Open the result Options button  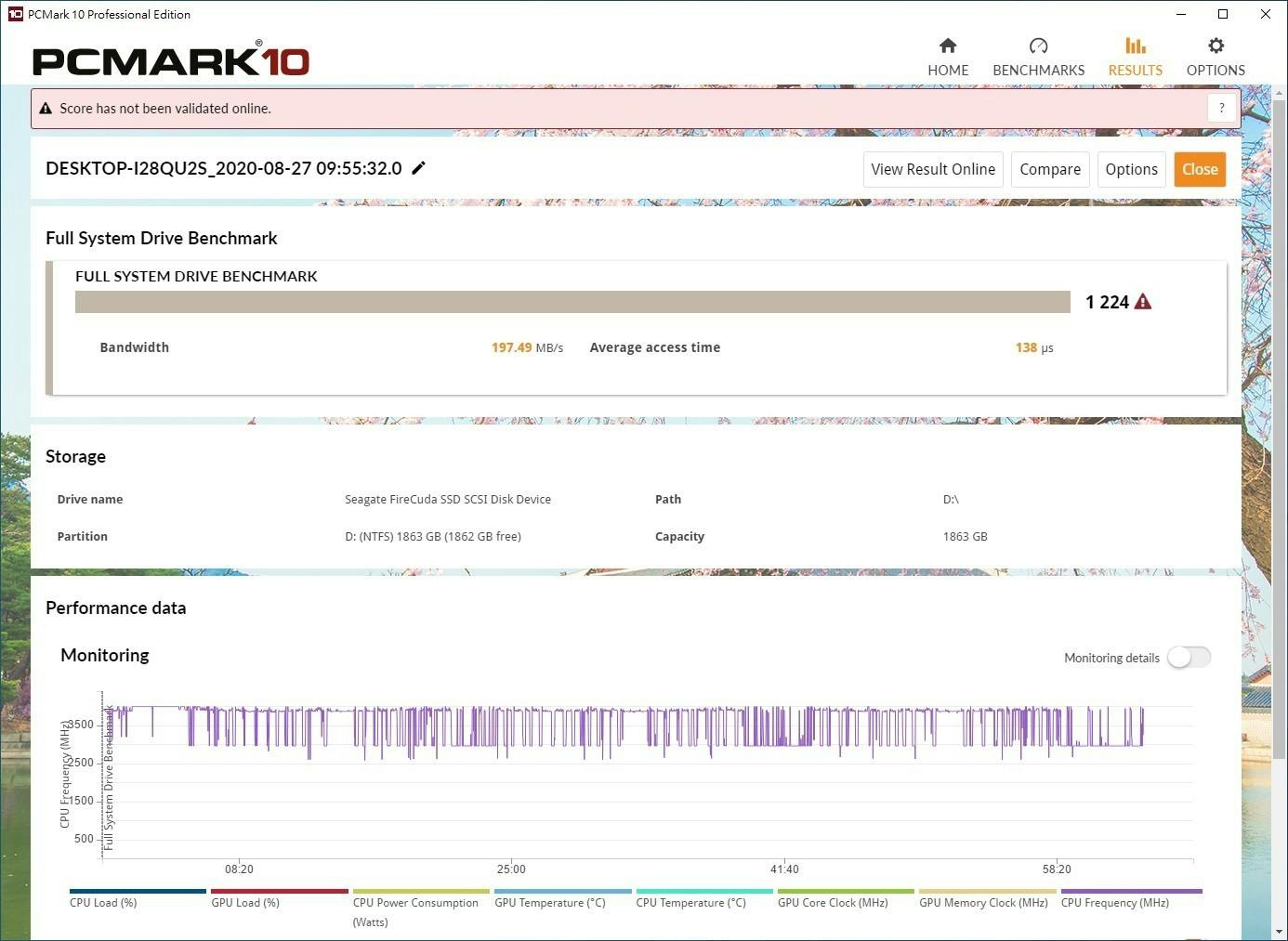click(x=1131, y=169)
